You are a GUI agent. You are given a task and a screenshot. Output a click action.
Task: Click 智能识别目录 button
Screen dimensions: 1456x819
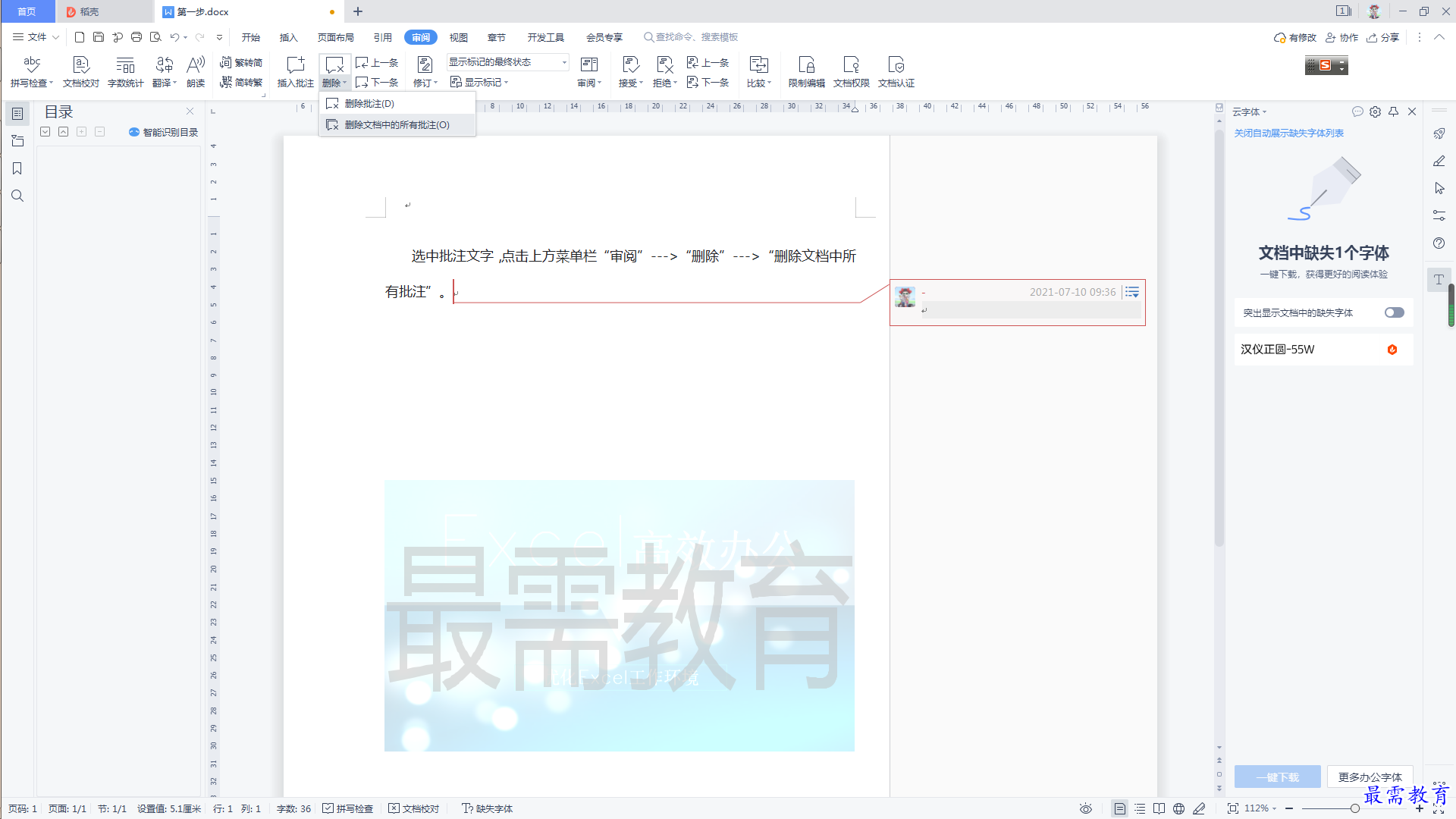pos(163,132)
